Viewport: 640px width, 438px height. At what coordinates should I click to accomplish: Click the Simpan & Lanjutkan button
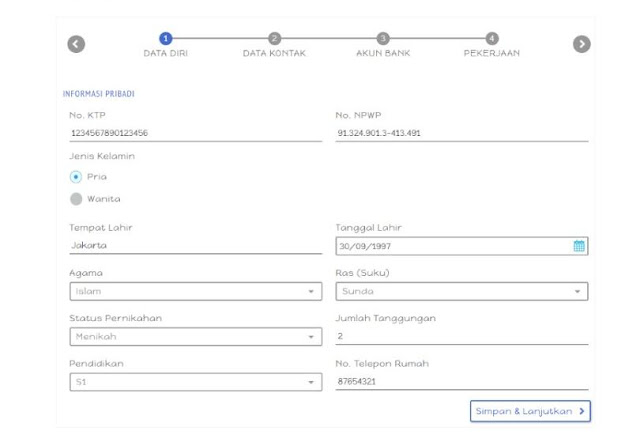(530, 411)
